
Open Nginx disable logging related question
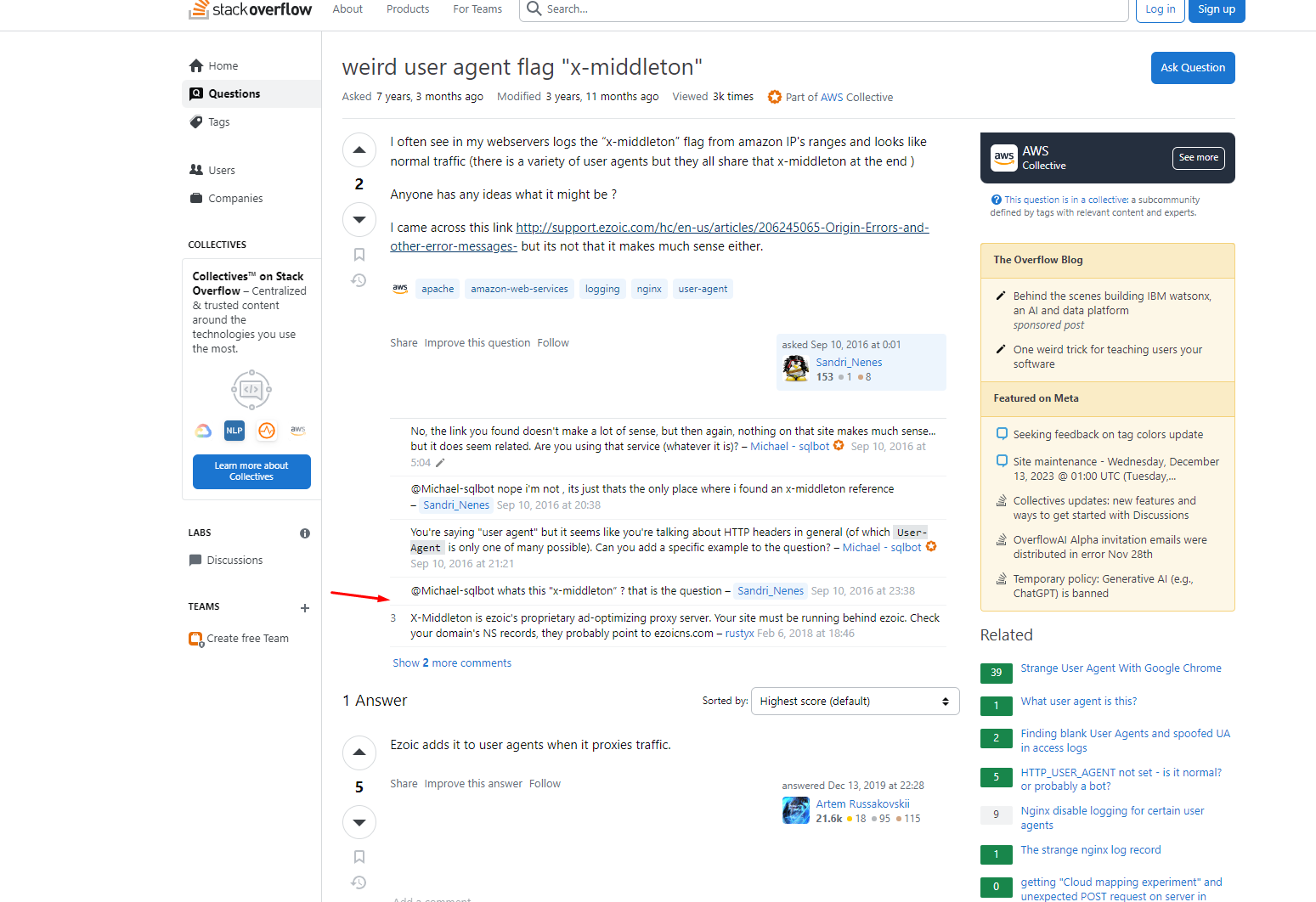(x=1112, y=818)
